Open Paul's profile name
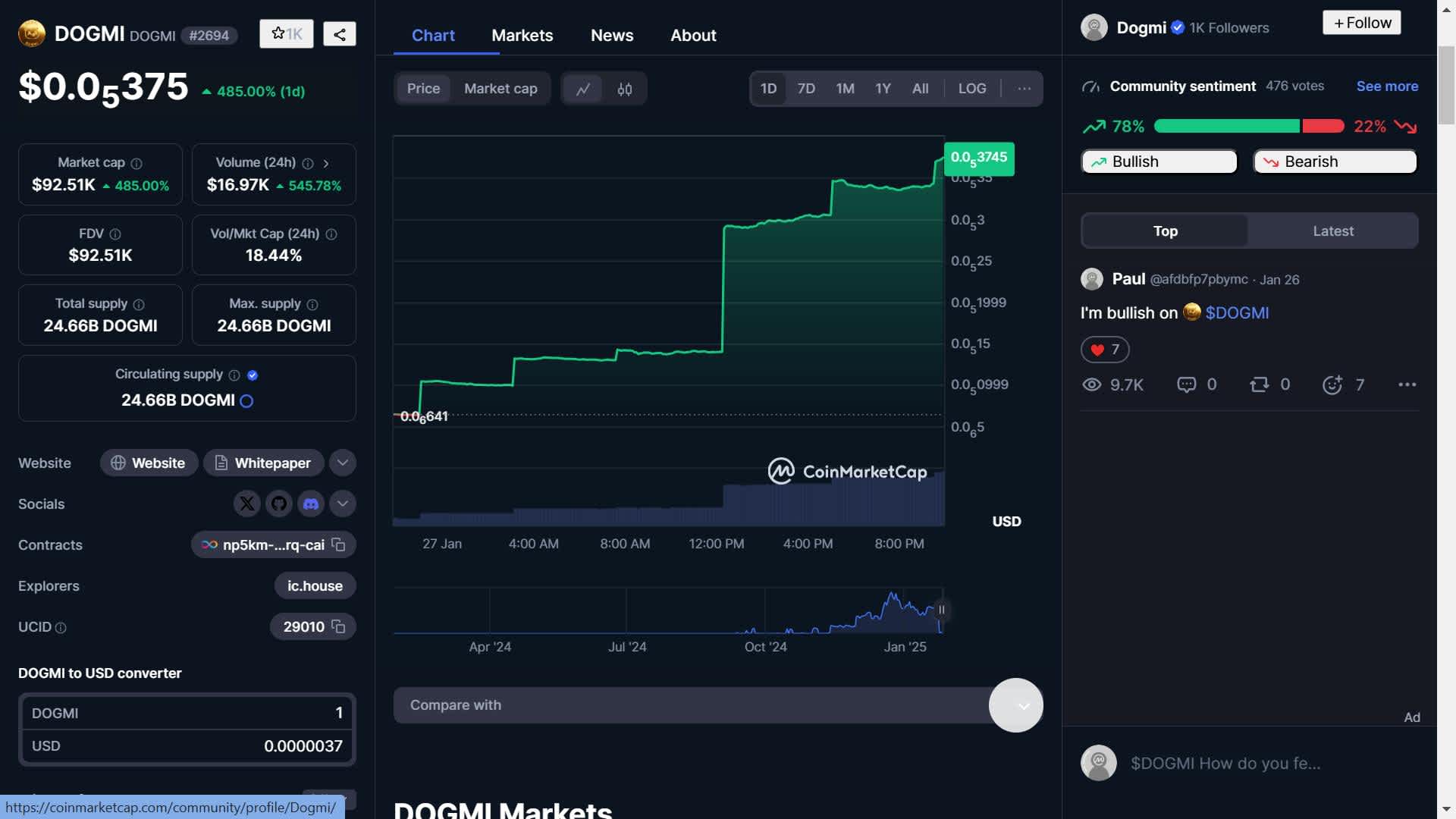This screenshot has width=1456, height=819. [x=1128, y=279]
